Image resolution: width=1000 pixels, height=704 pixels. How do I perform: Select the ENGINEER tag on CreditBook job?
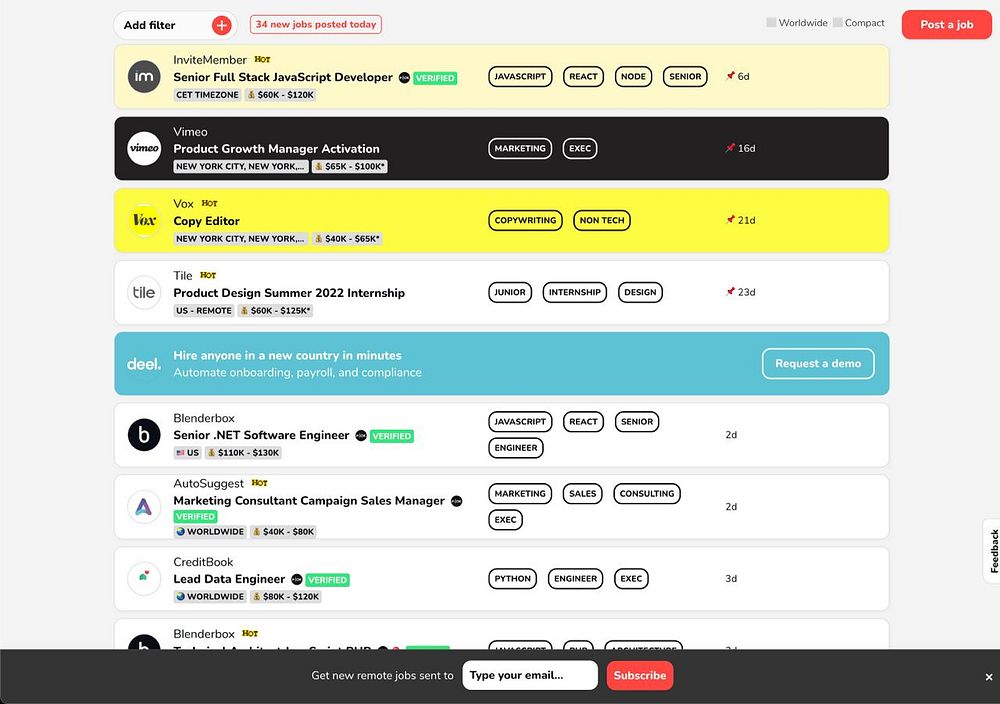pyautogui.click(x=575, y=579)
